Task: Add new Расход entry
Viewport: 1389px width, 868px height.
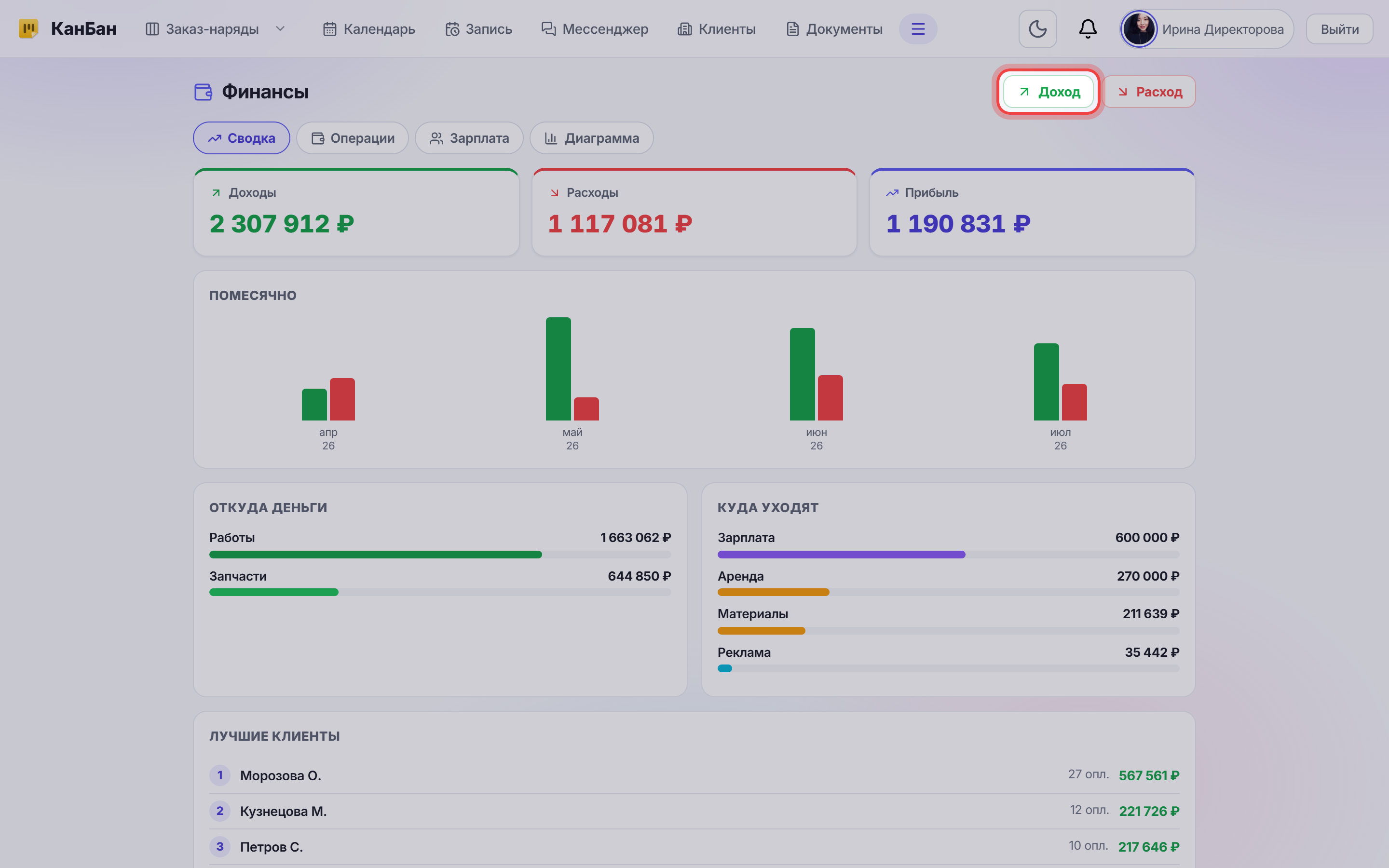Action: click(1150, 92)
